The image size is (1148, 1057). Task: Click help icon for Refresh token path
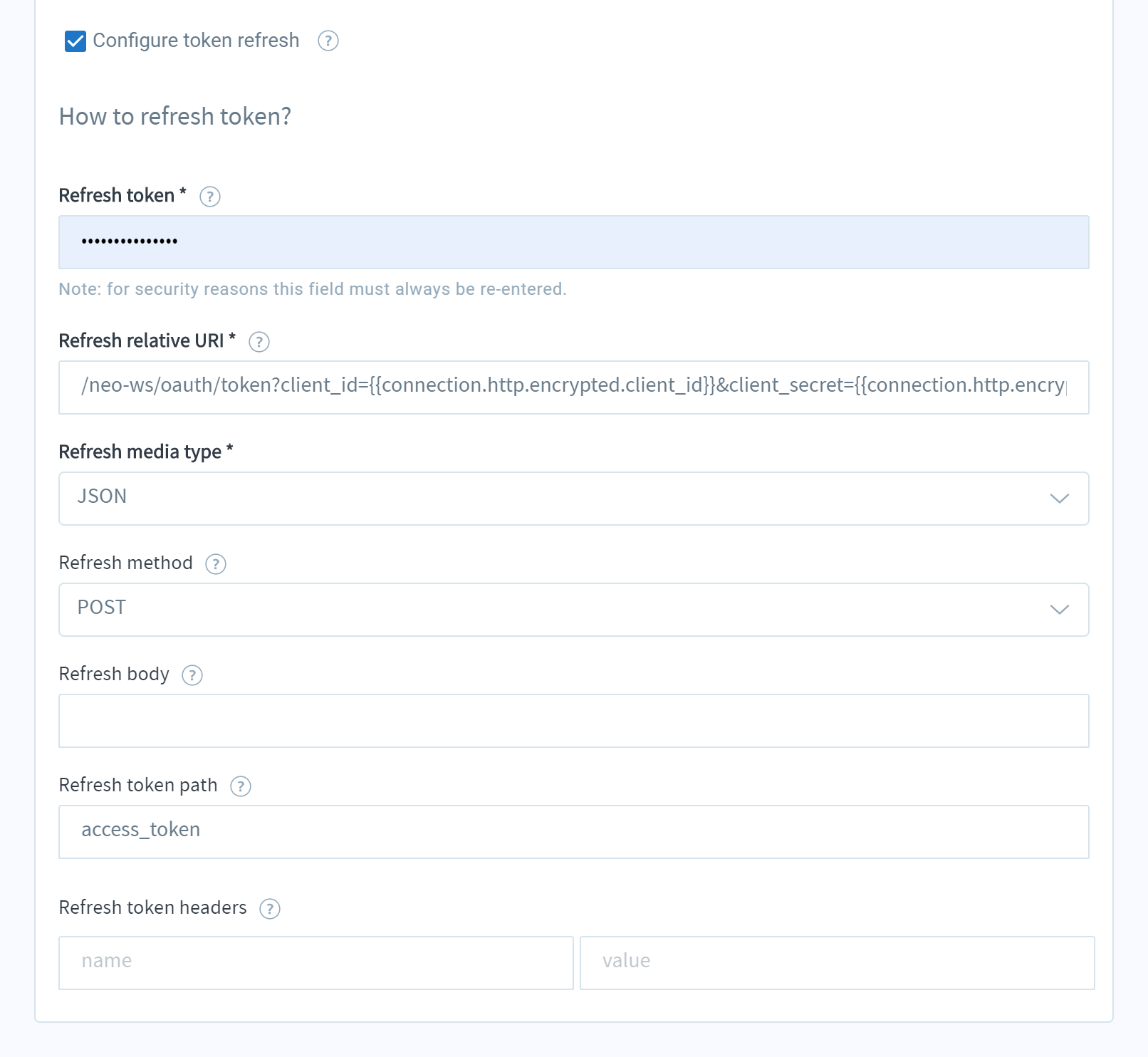pyautogui.click(x=240, y=786)
